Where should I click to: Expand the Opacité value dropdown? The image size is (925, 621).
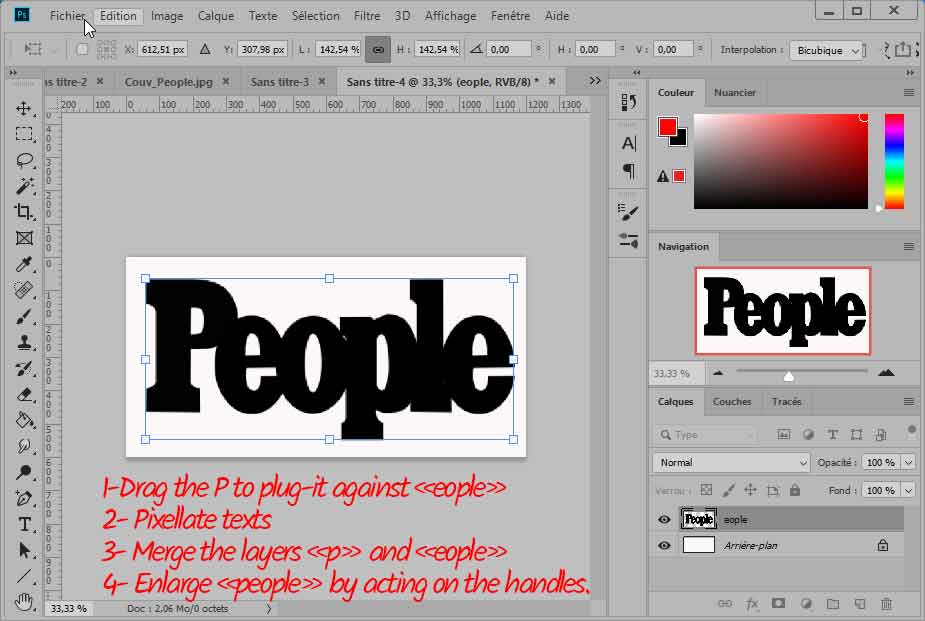click(x=908, y=462)
